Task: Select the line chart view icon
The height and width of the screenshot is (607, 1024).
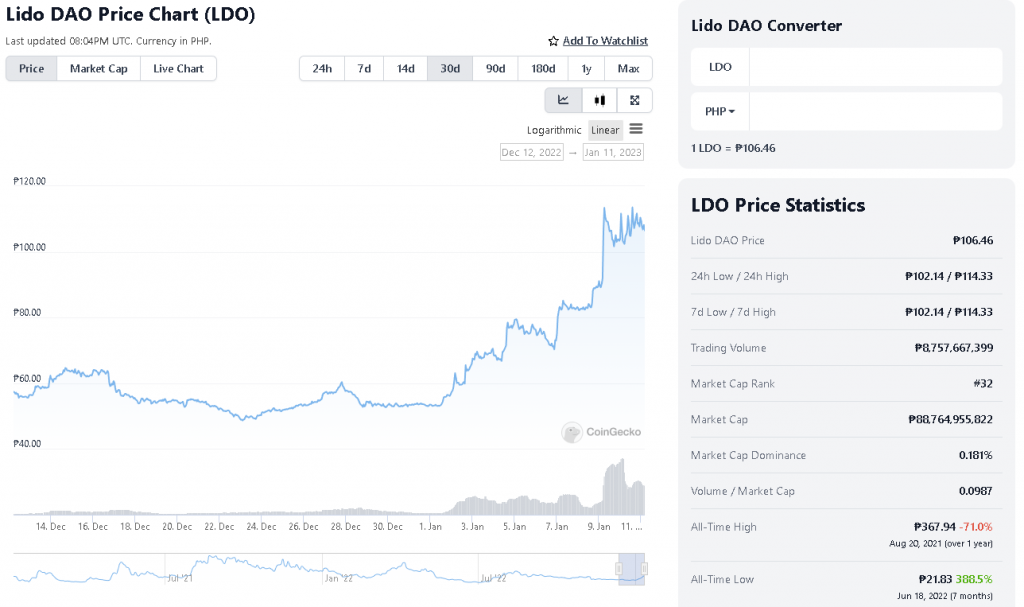Action: coord(563,100)
